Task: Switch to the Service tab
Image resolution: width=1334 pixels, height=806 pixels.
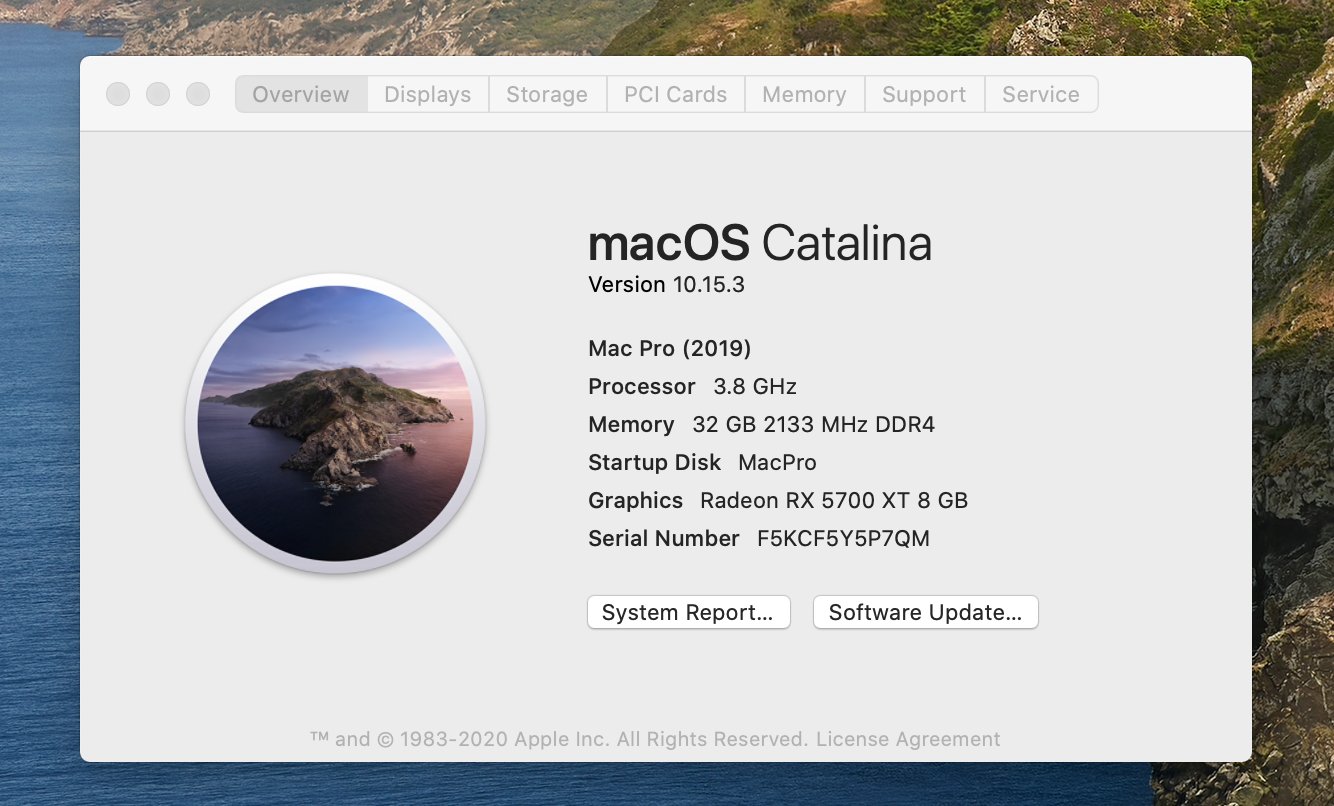Action: (1041, 94)
